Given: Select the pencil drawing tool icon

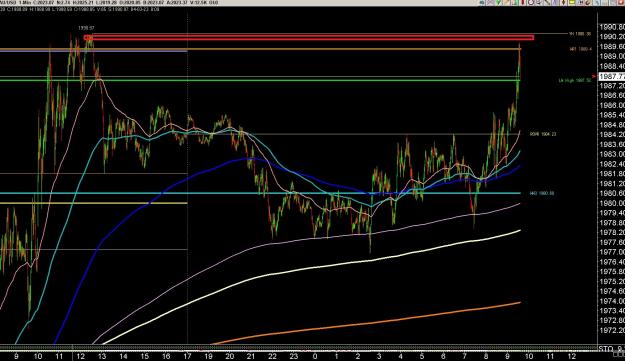Looking at the screenshot, I should point(506,2).
